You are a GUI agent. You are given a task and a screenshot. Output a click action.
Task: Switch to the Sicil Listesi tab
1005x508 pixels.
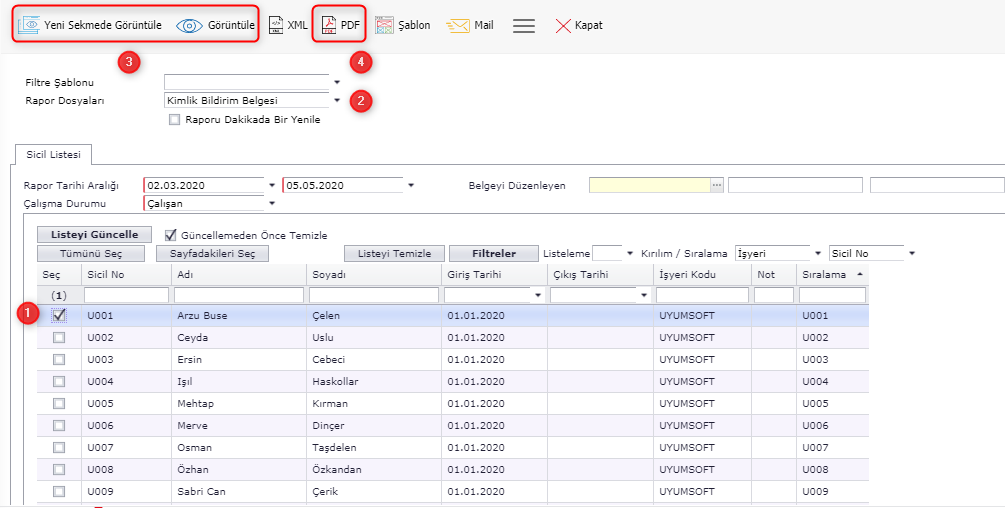[52, 154]
